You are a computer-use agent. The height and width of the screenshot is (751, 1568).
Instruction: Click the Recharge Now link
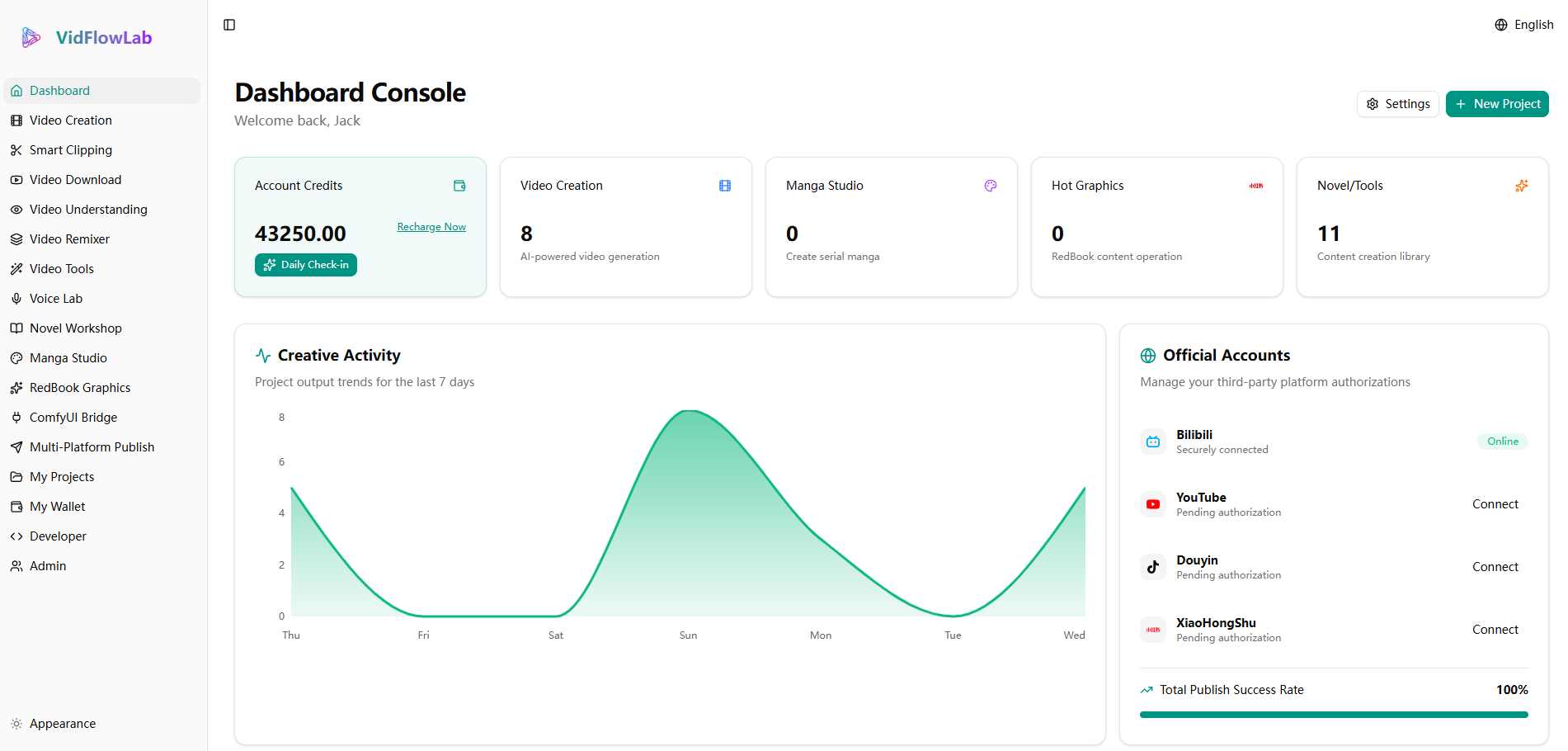click(431, 226)
